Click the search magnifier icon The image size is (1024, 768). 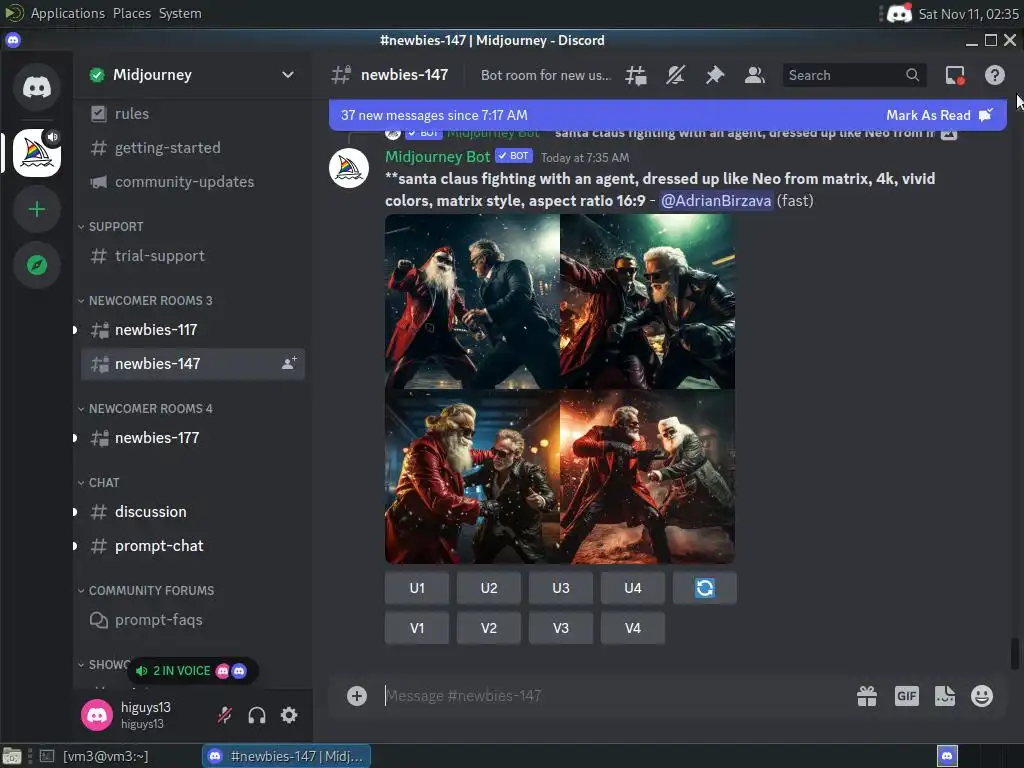click(x=912, y=75)
